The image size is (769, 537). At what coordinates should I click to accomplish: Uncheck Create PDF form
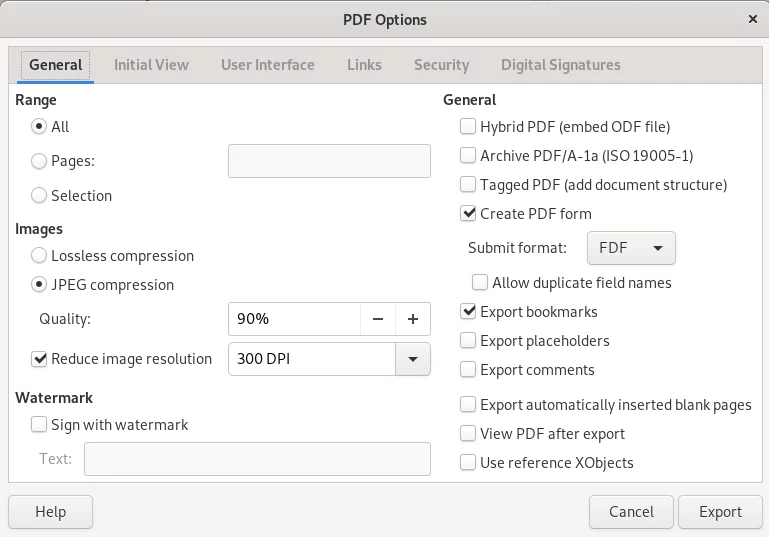pos(468,213)
